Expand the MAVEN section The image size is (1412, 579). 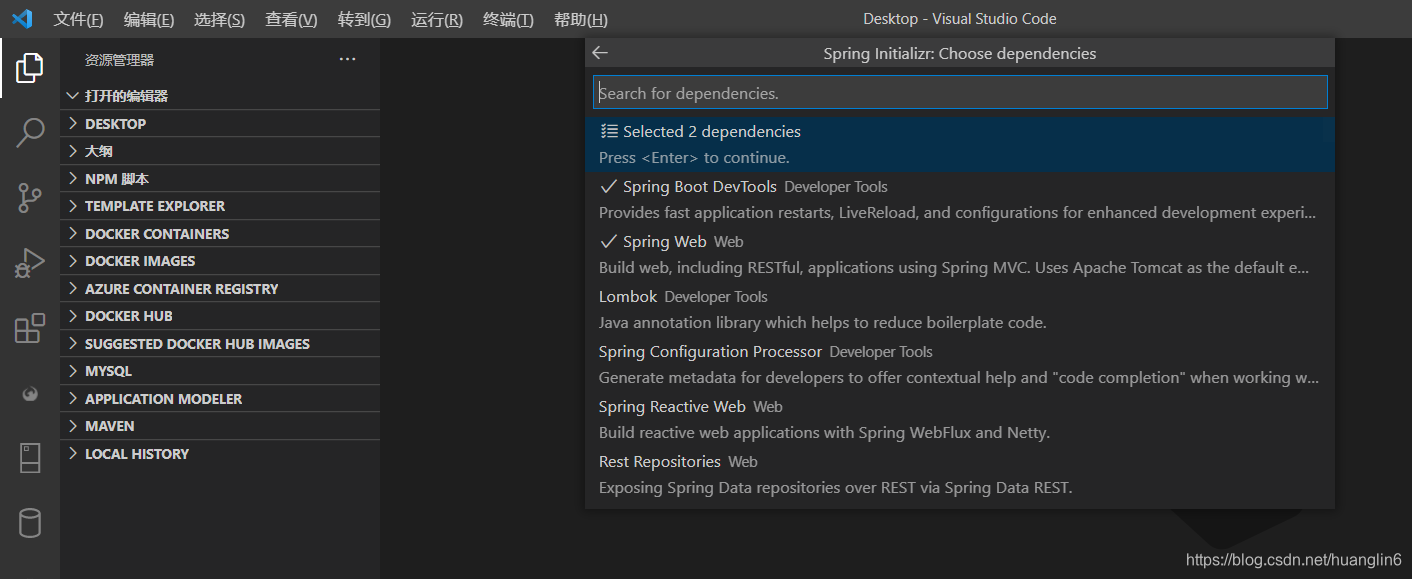(109, 426)
